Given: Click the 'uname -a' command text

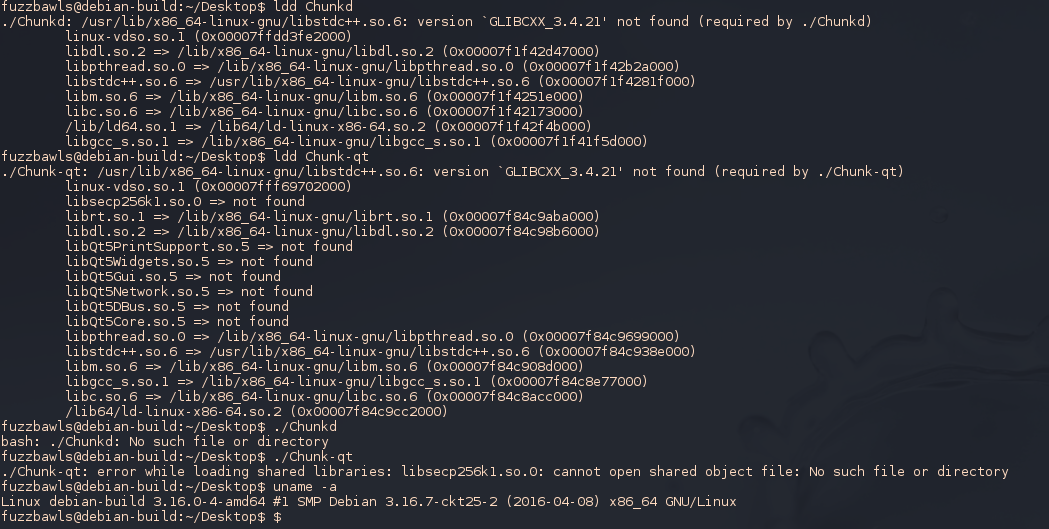Looking at the screenshot, I should coord(305,487).
